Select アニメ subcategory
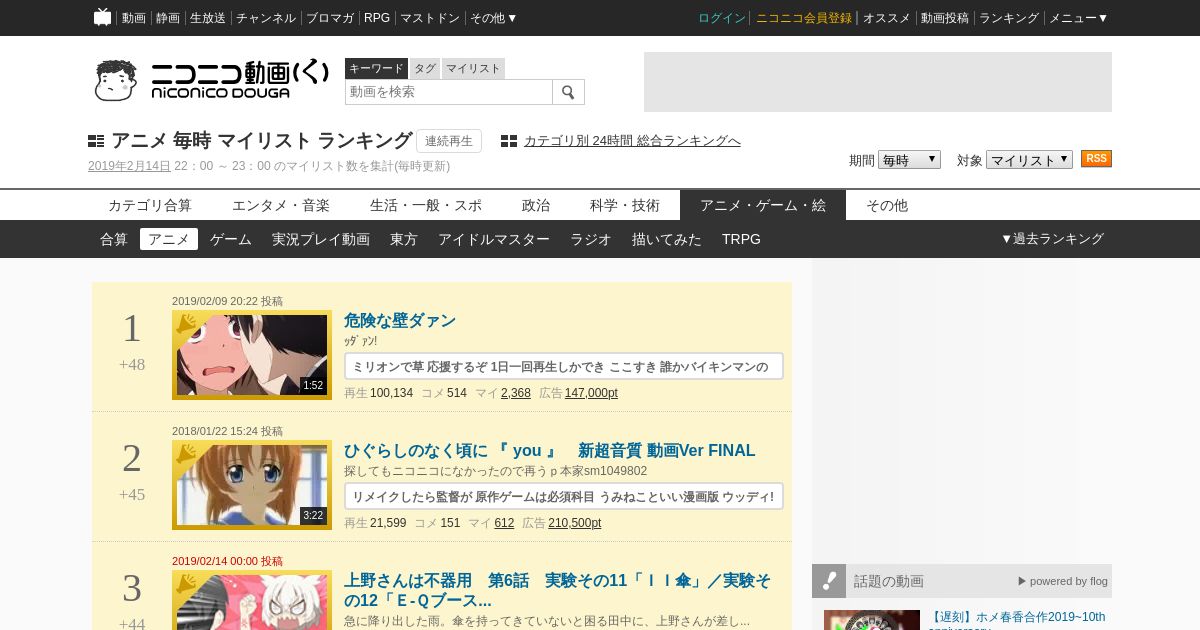The width and height of the screenshot is (1200, 630). click(x=169, y=239)
